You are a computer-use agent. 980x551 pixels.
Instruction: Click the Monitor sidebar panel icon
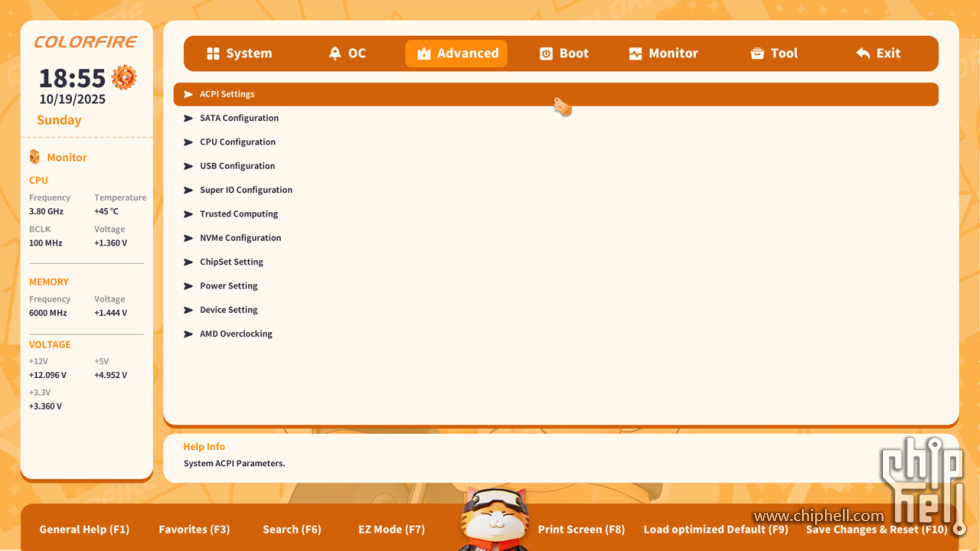pyautogui.click(x=35, y=157)
